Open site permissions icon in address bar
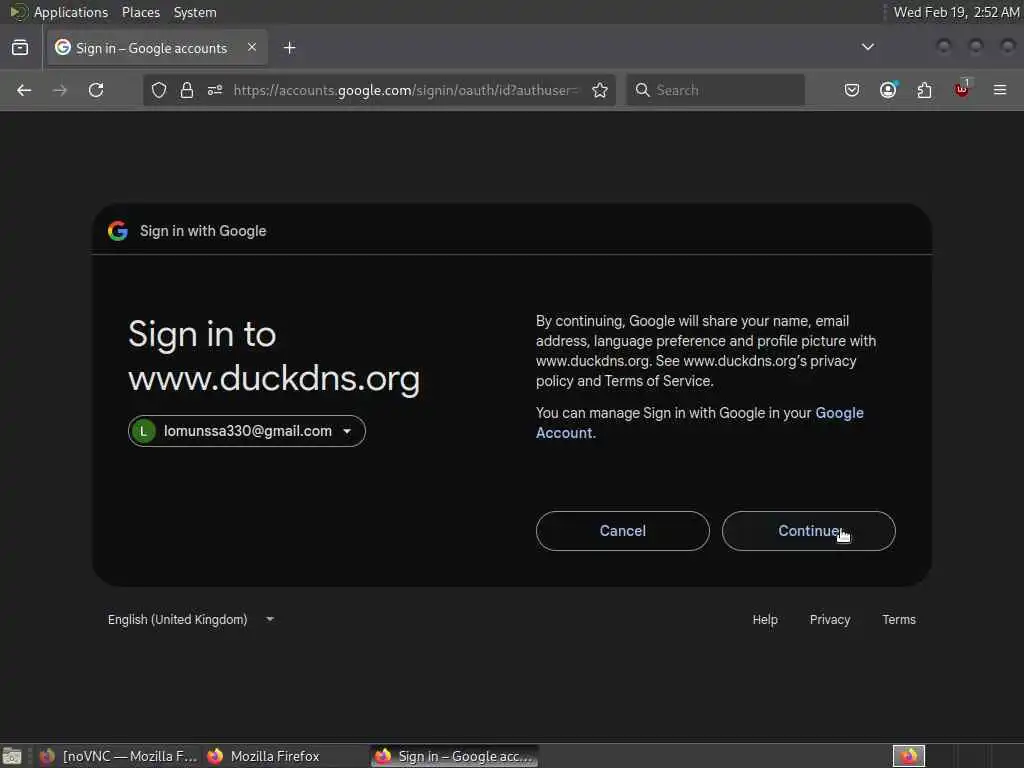This screenshot has width=1024, height=768. click(215, 90)
